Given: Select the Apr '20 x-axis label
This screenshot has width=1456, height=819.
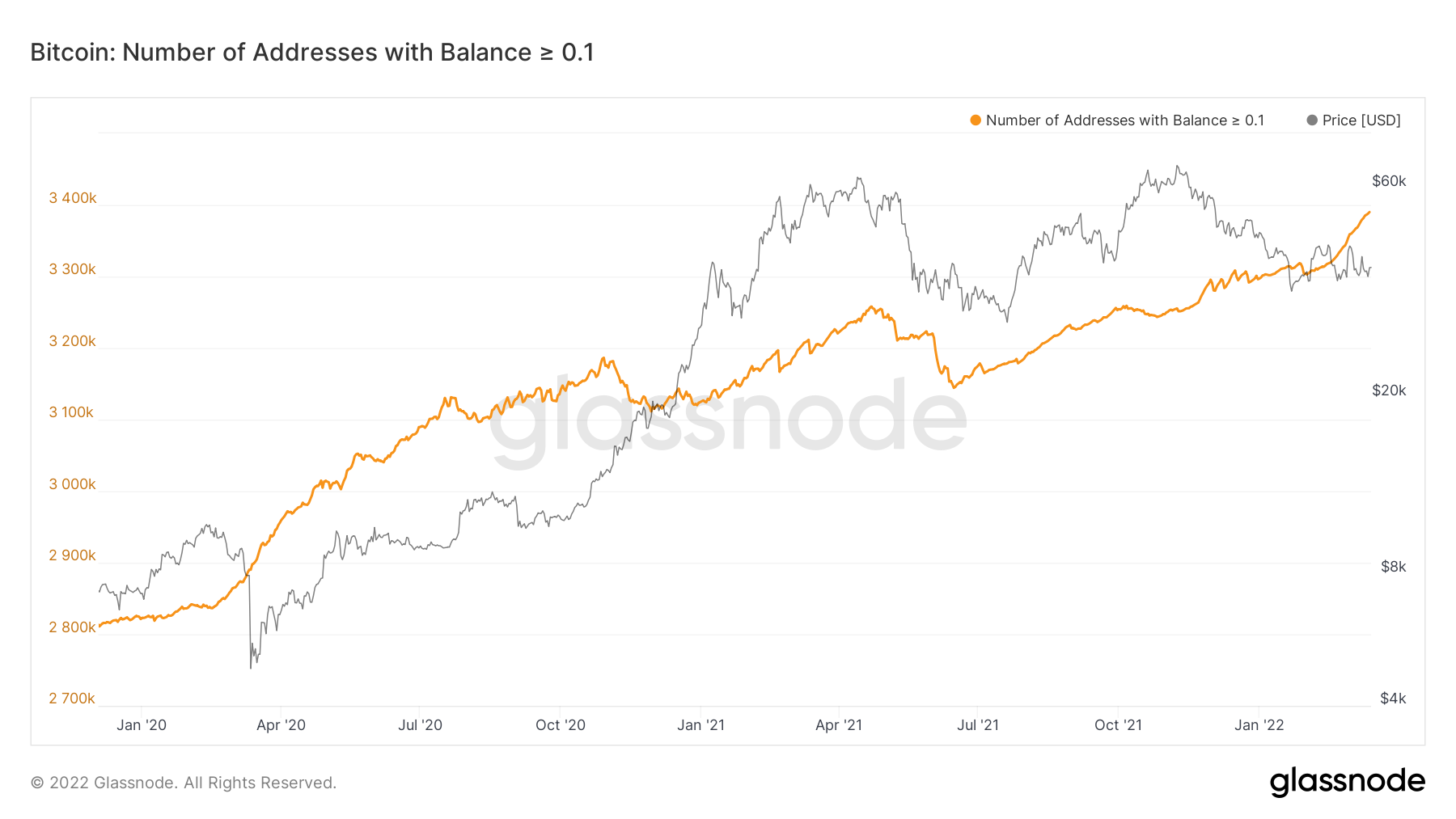Looking at the screenshot, I should (281, 725).
